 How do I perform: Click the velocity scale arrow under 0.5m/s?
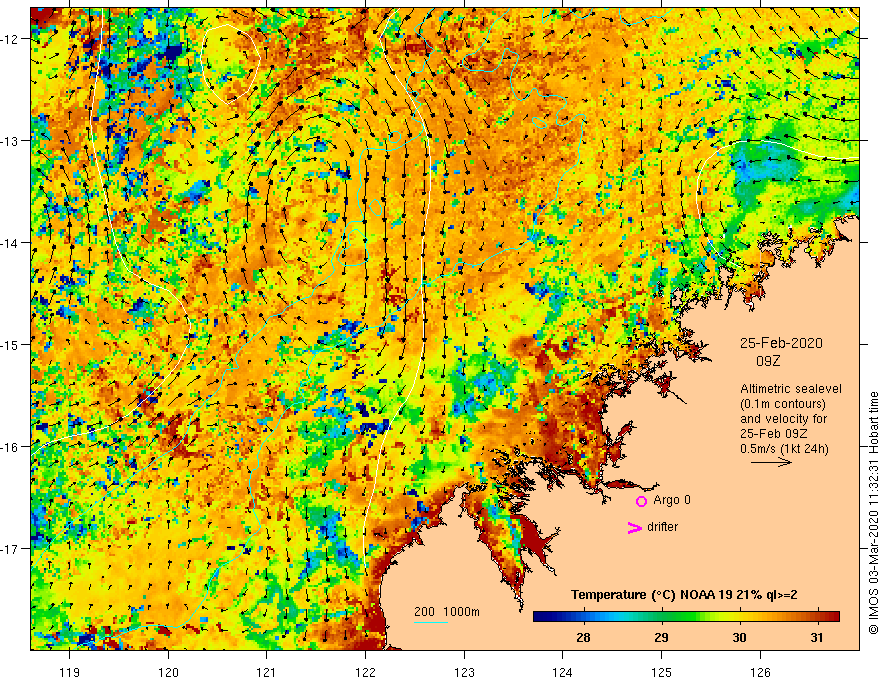tap(771, 462)
